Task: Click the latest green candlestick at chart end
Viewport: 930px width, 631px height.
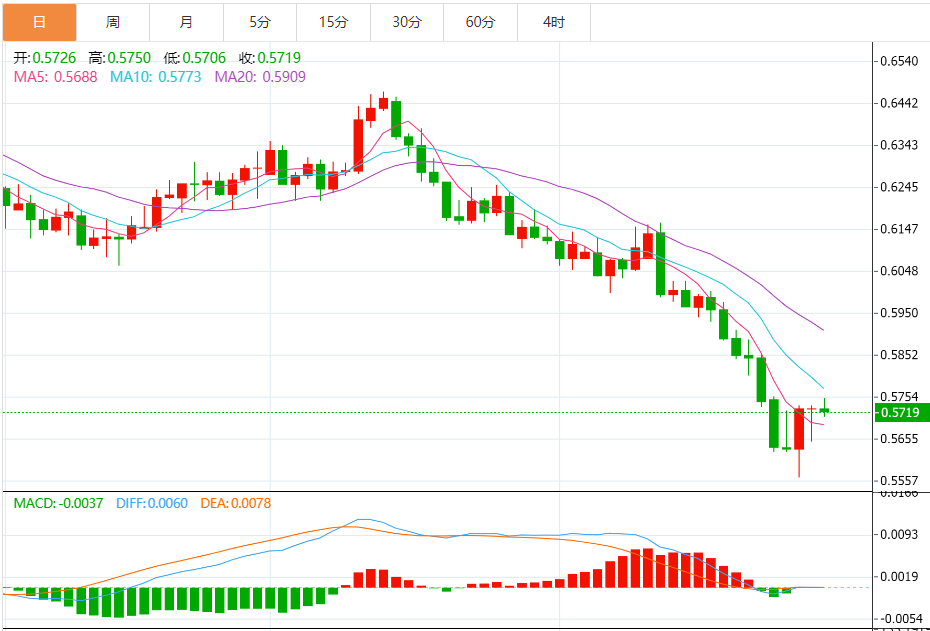Action: click(x=824, y=410)
